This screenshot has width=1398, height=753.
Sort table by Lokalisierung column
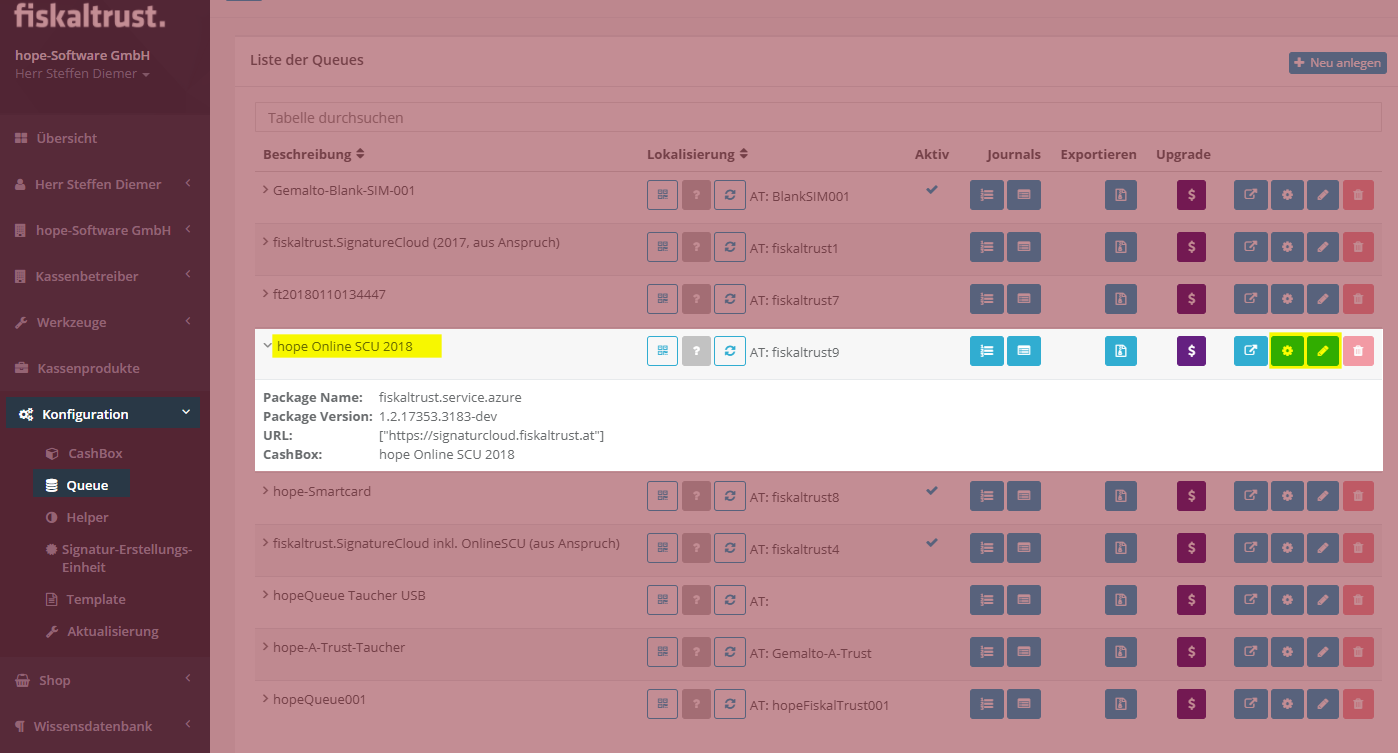(x=697, y=154)
